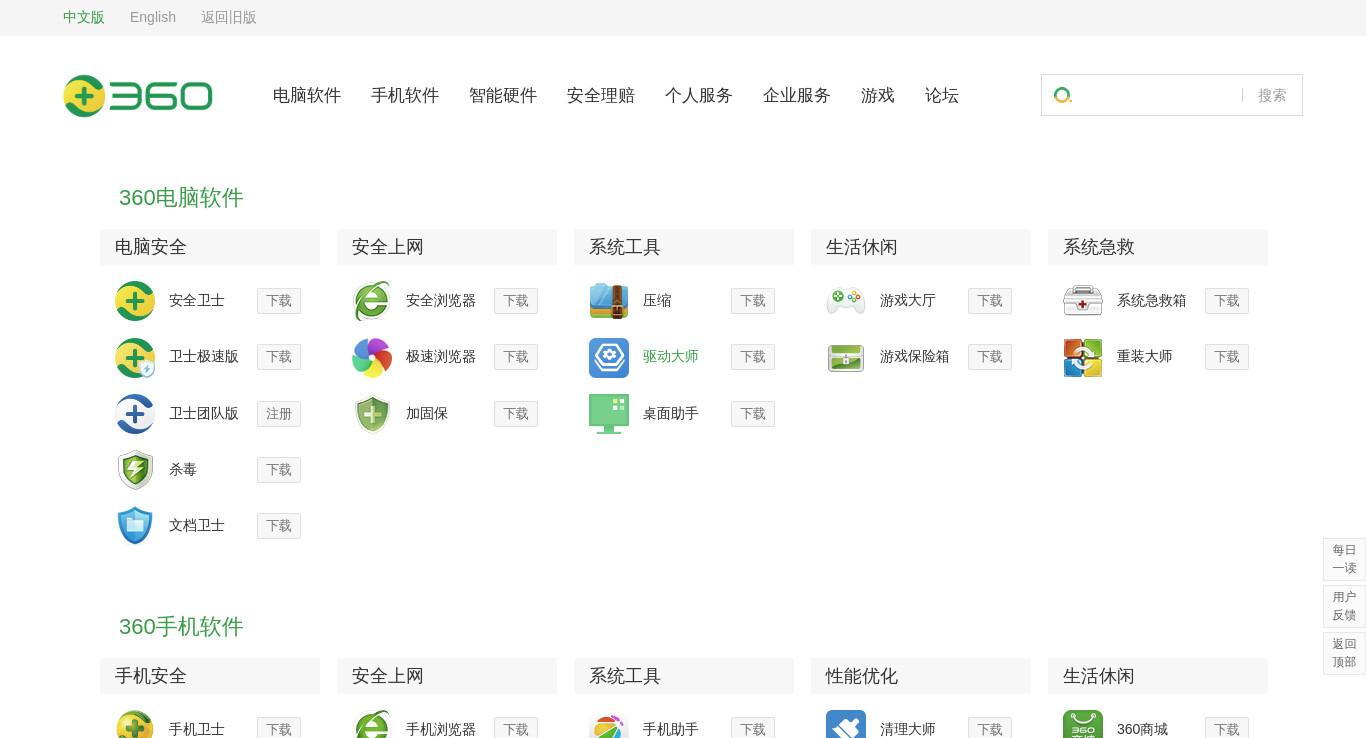Click the search box magnifier icon
The image size is (1366, 738).
point(1063,95)
